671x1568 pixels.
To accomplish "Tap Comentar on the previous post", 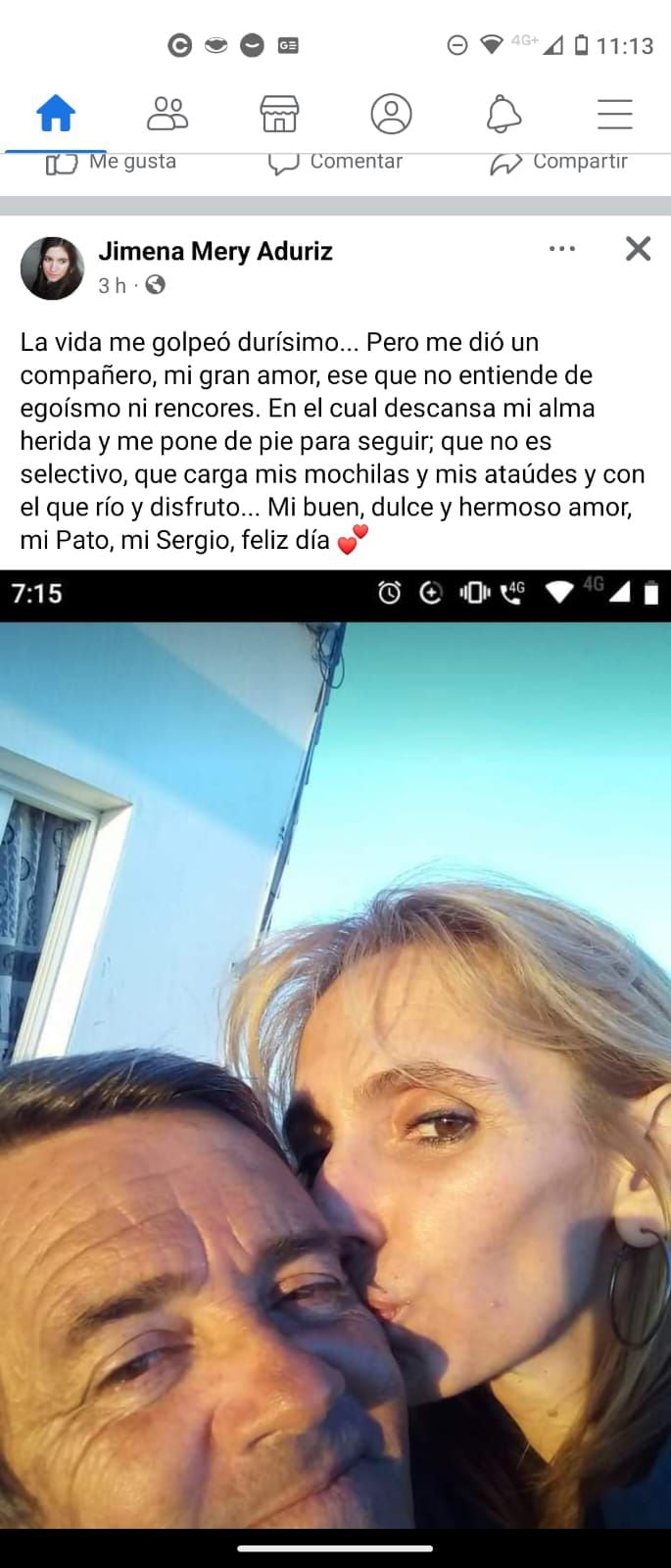I will pyautogui.click(x=336, y=163).
